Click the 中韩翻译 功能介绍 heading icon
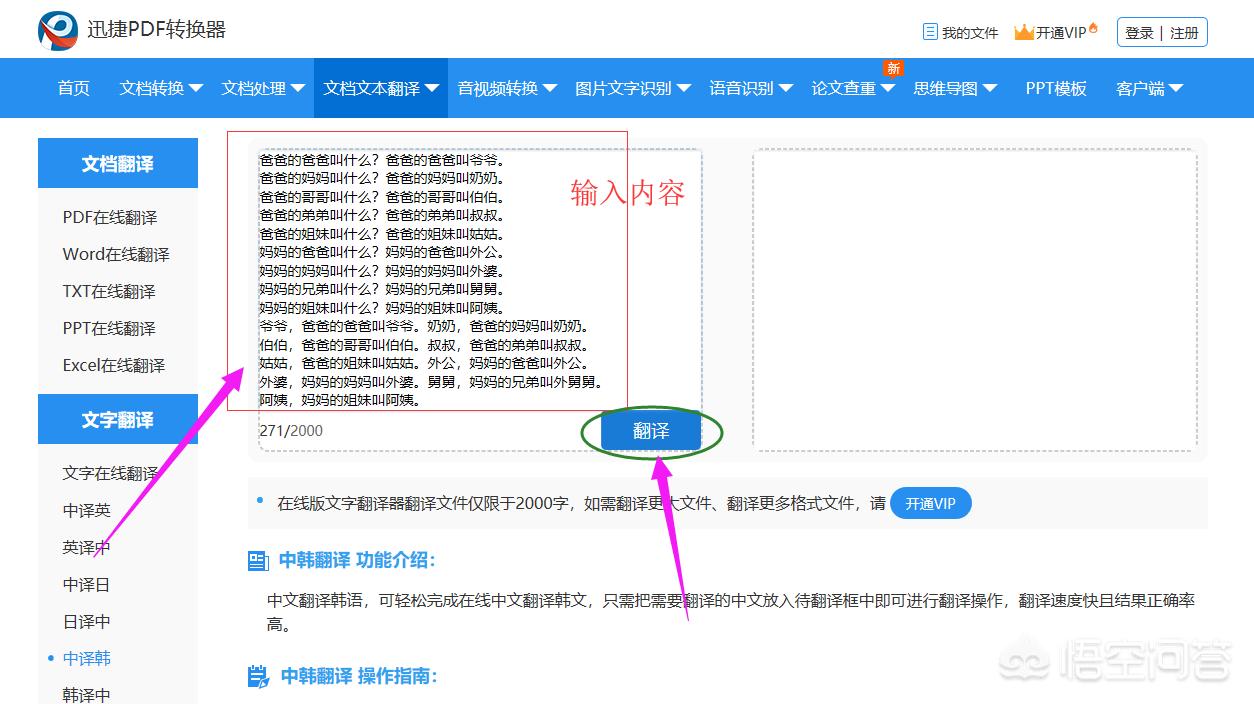Image resolution: width=1254 pixels, height=704 pixels. point(258,561)
